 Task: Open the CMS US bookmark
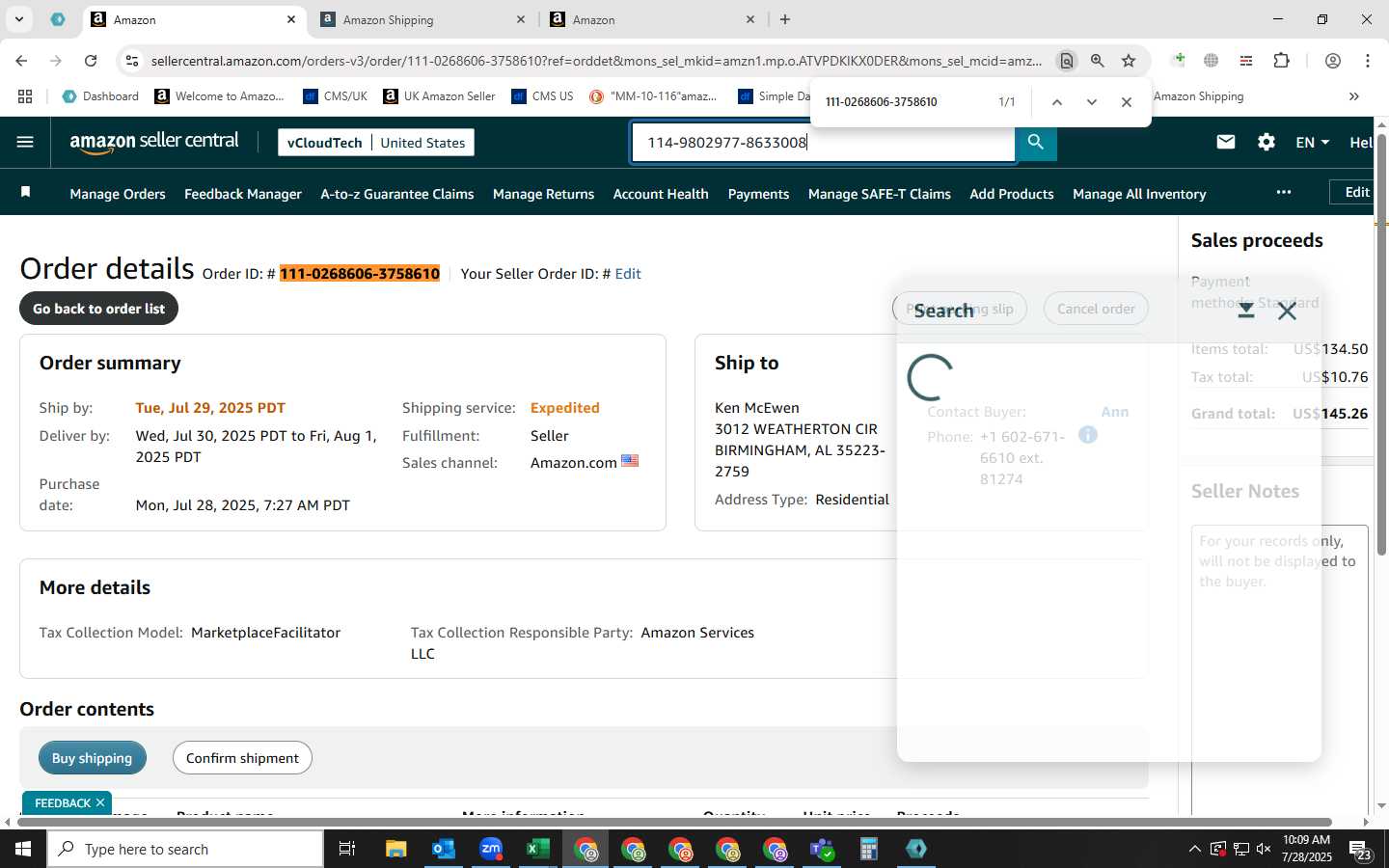[x=542, y=96]
